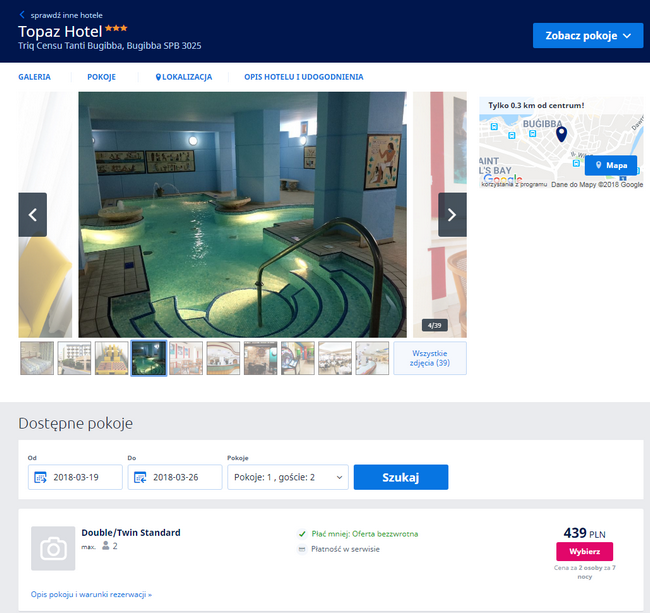Select the eighth colorful playroom thumbnail
Screen dimensions: 650x613
pyautogui.click(x=298, y=358)
